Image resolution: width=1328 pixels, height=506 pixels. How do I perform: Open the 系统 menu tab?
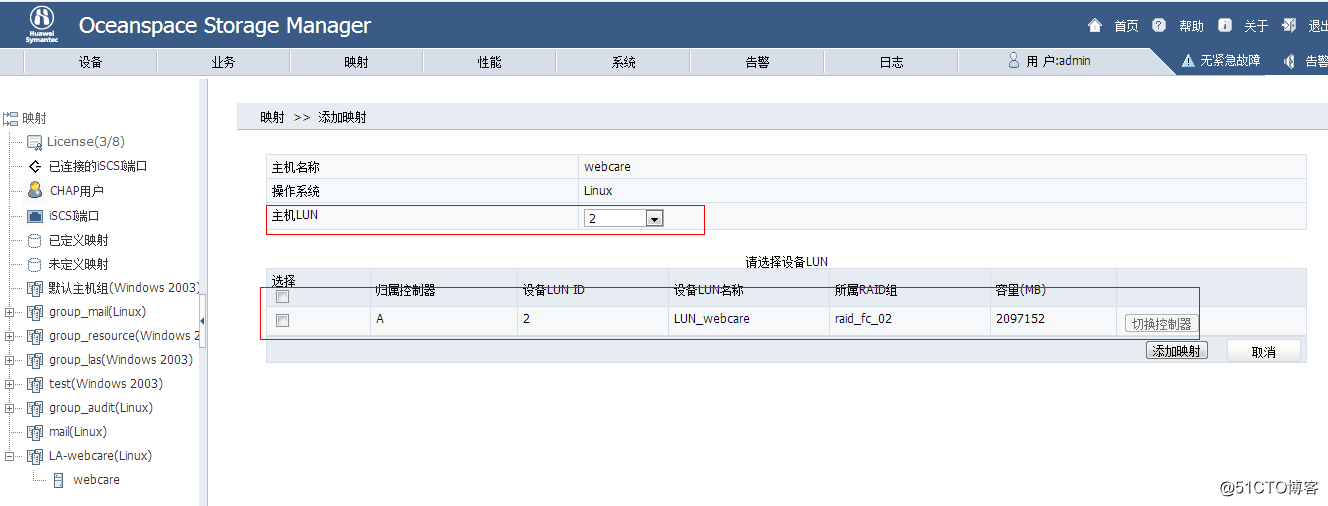(x=624, y=62)
